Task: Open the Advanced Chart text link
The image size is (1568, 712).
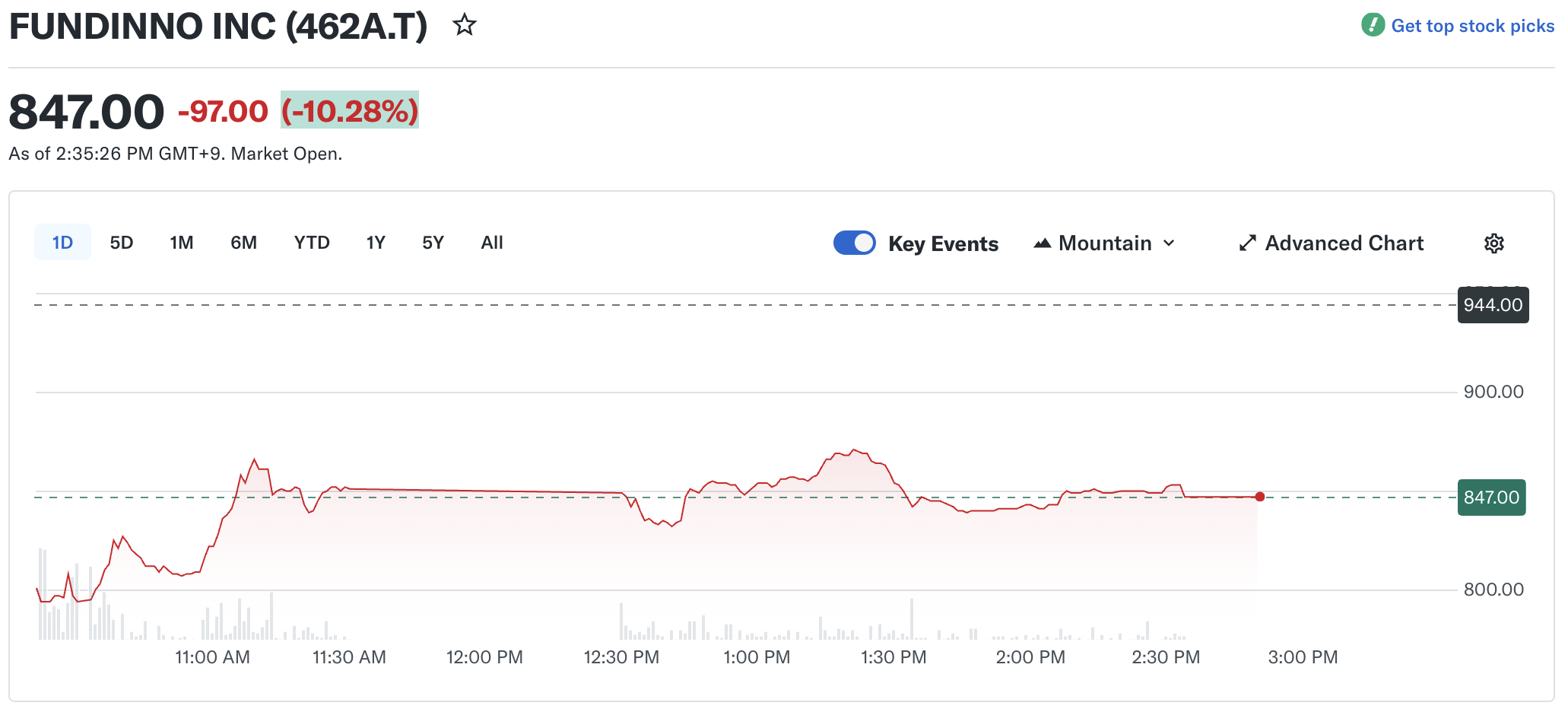Action: (x=1344, y=243)
